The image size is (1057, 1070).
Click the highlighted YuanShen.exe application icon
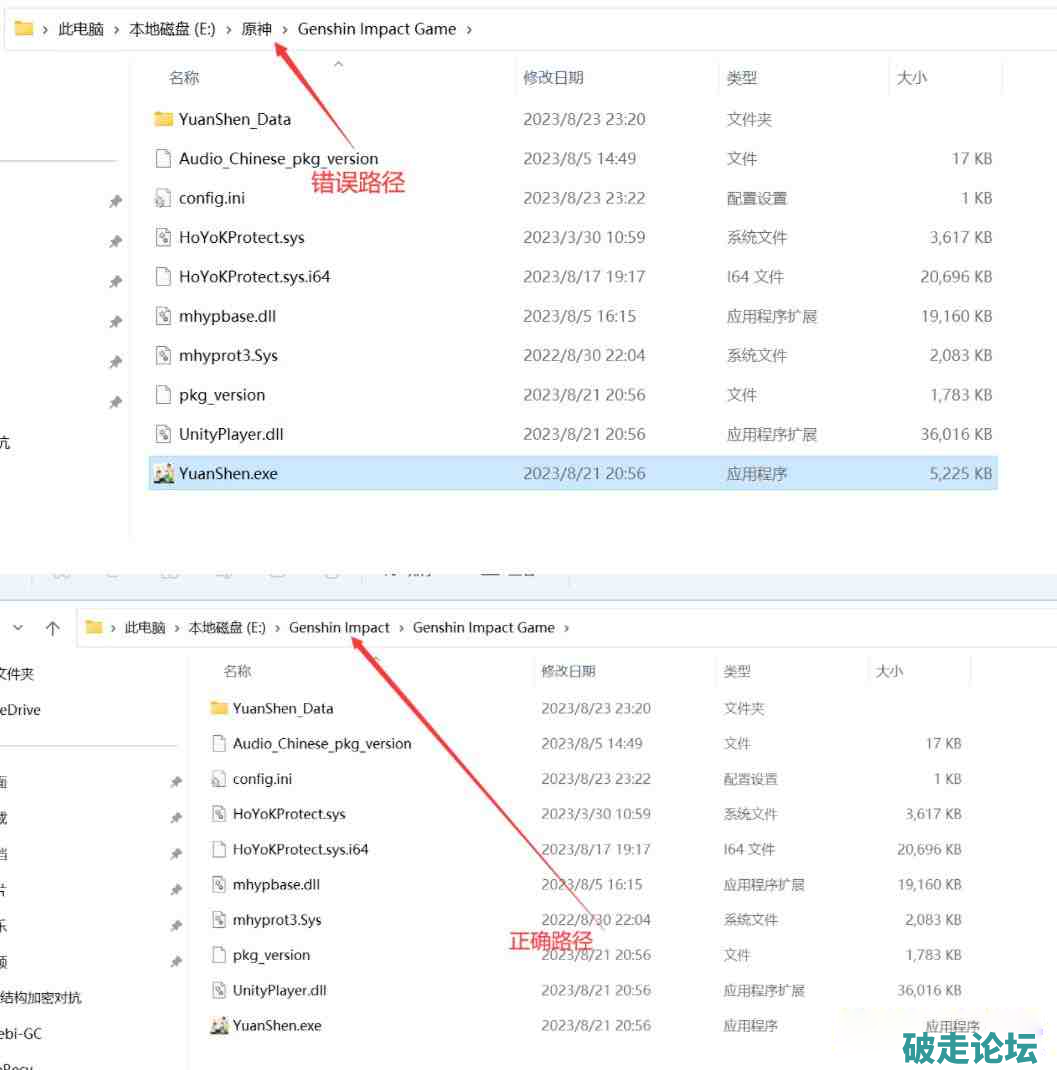164,474
